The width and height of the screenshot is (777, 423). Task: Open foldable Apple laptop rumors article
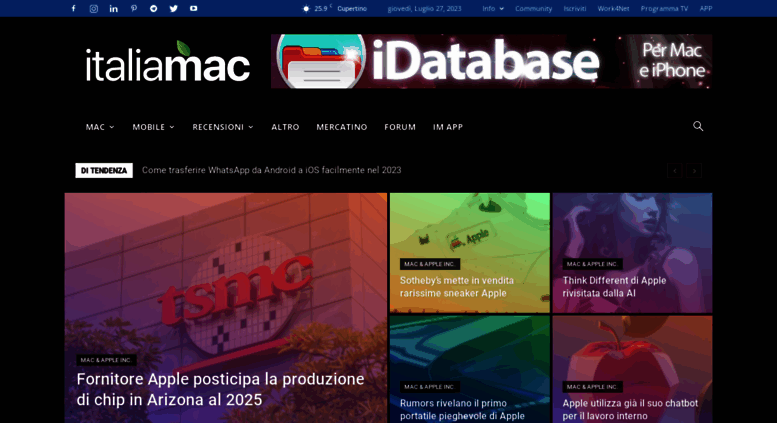[x=462, y=410]
